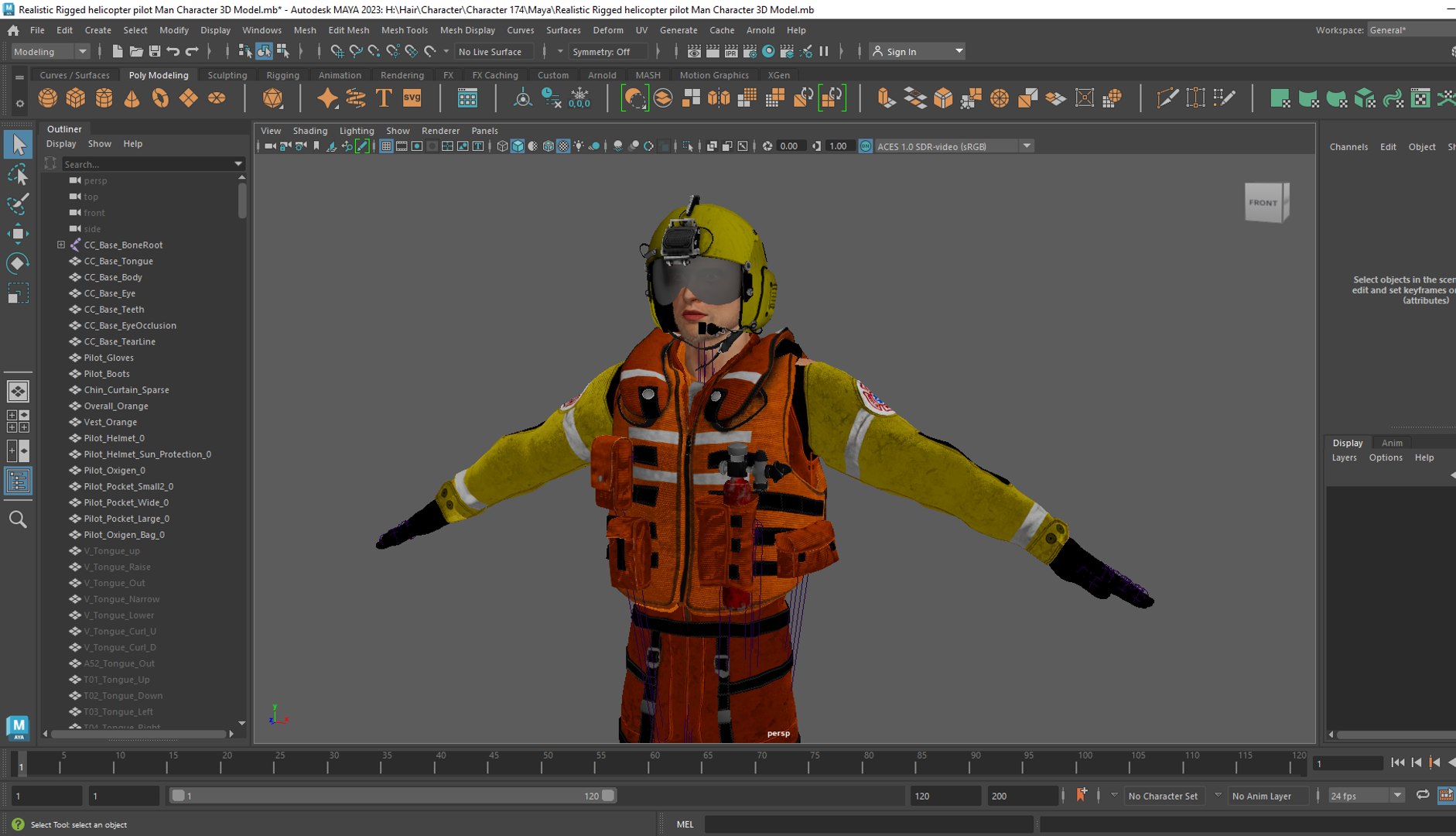Open the Mesh Tools menu

coord(404,30)
